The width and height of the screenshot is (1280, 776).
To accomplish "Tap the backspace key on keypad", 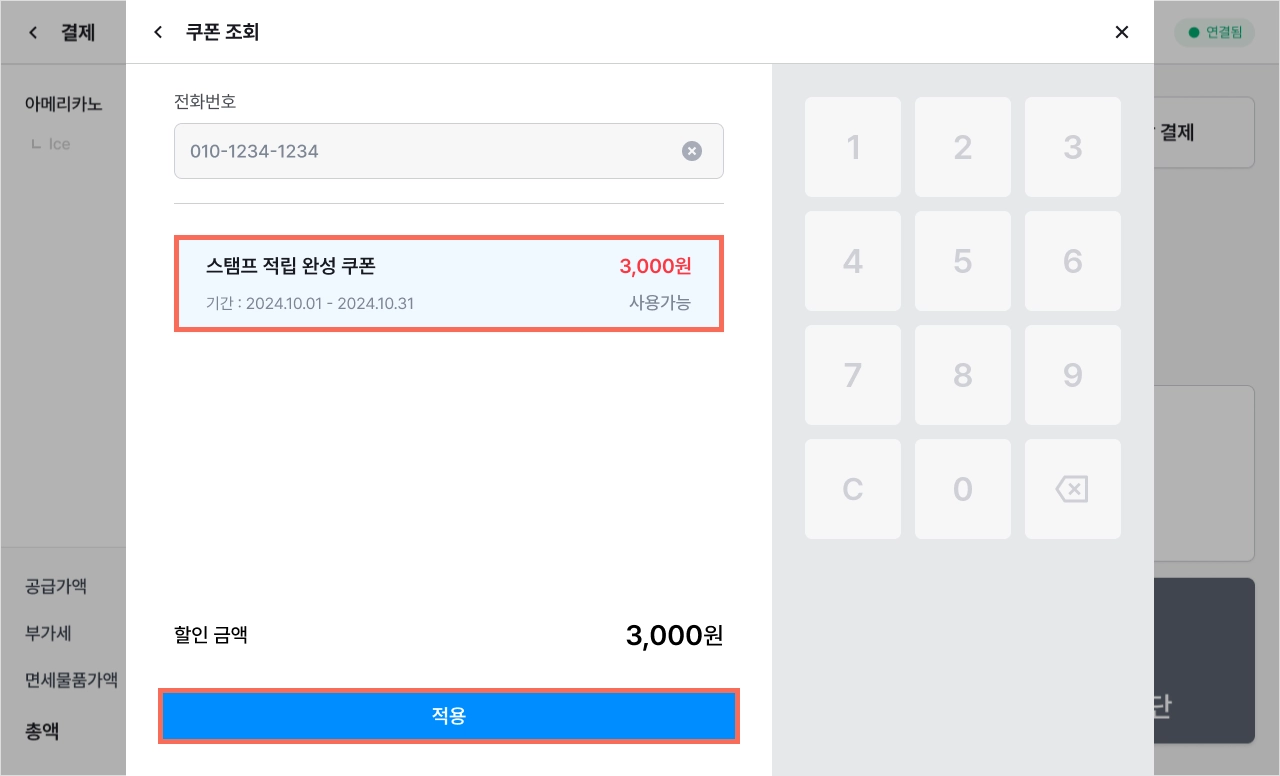I will (1073, 489).
